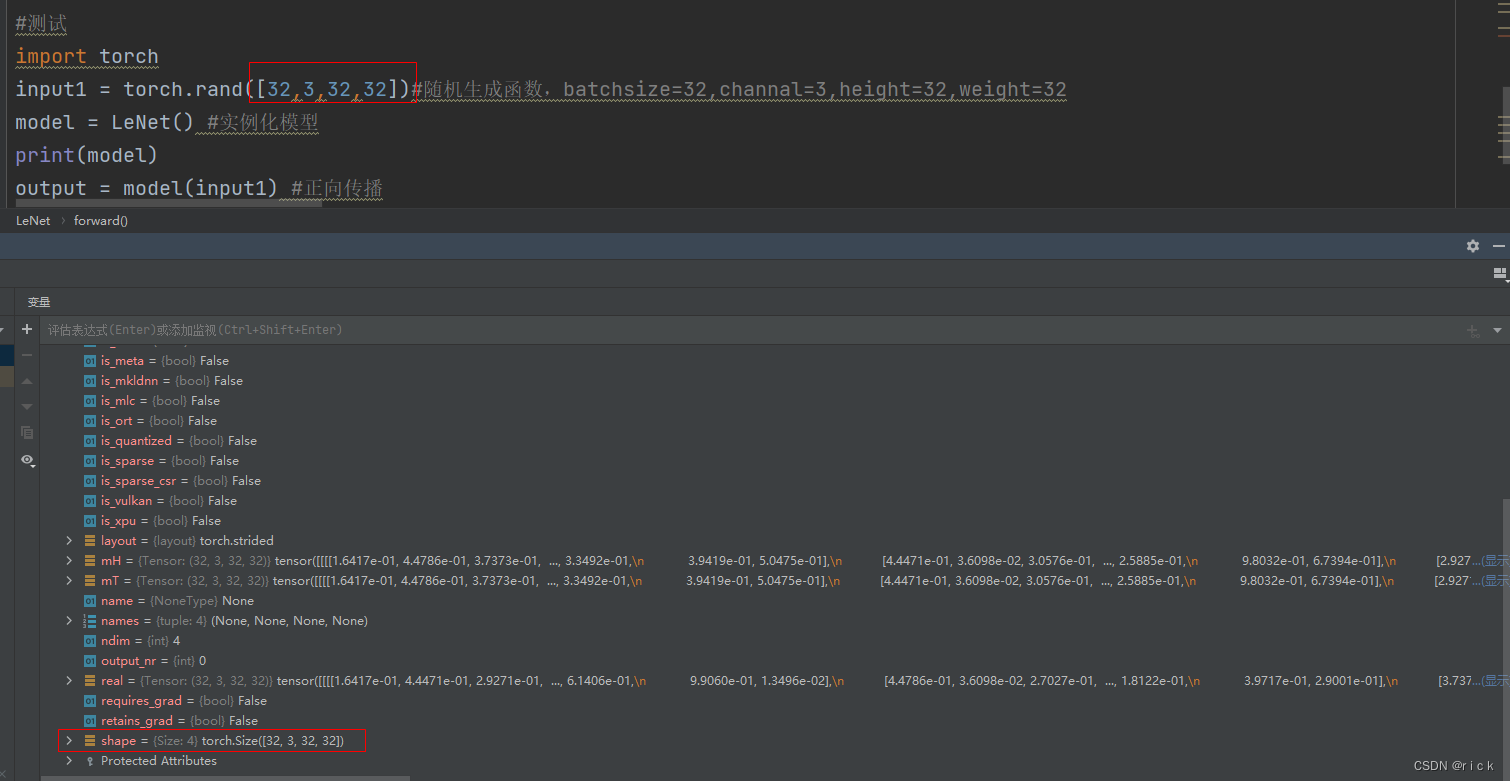Image resolution: width=1510 pixels, height=781 pixels.
Task: Select the is_mkldnn variable row
Action: 163,381
